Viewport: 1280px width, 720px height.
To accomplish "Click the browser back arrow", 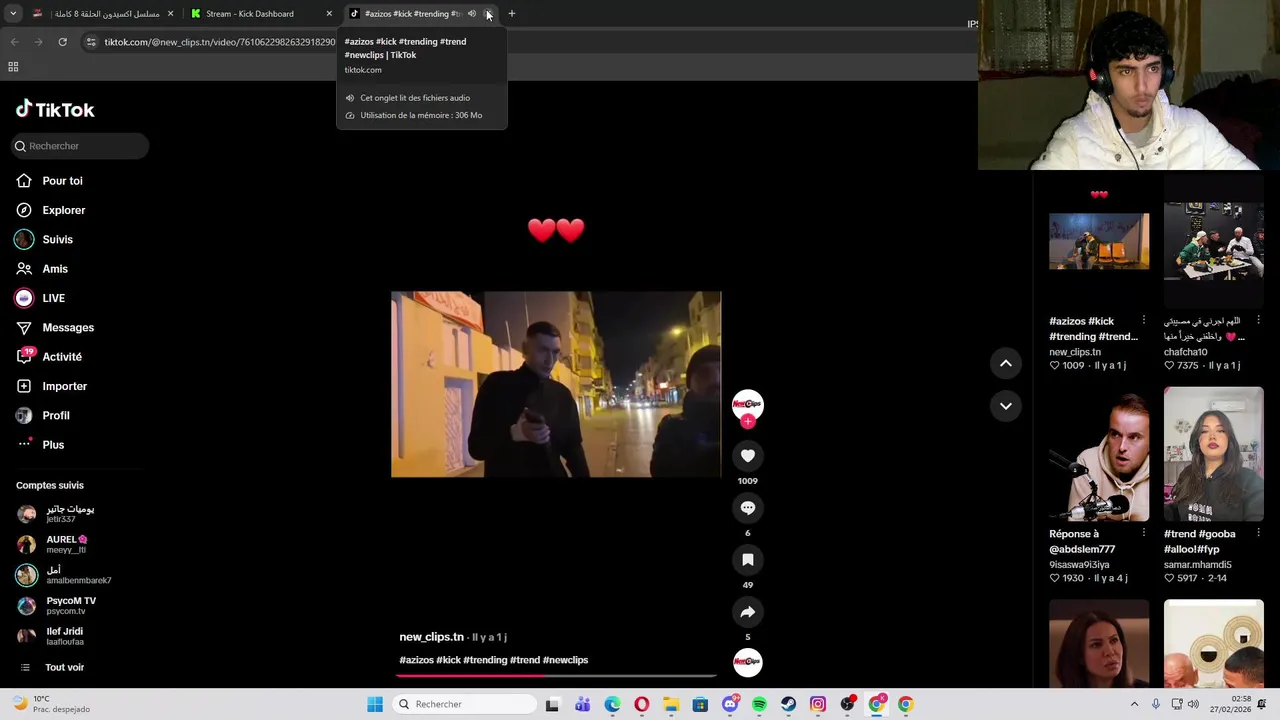I will click(x=14, y=42).
